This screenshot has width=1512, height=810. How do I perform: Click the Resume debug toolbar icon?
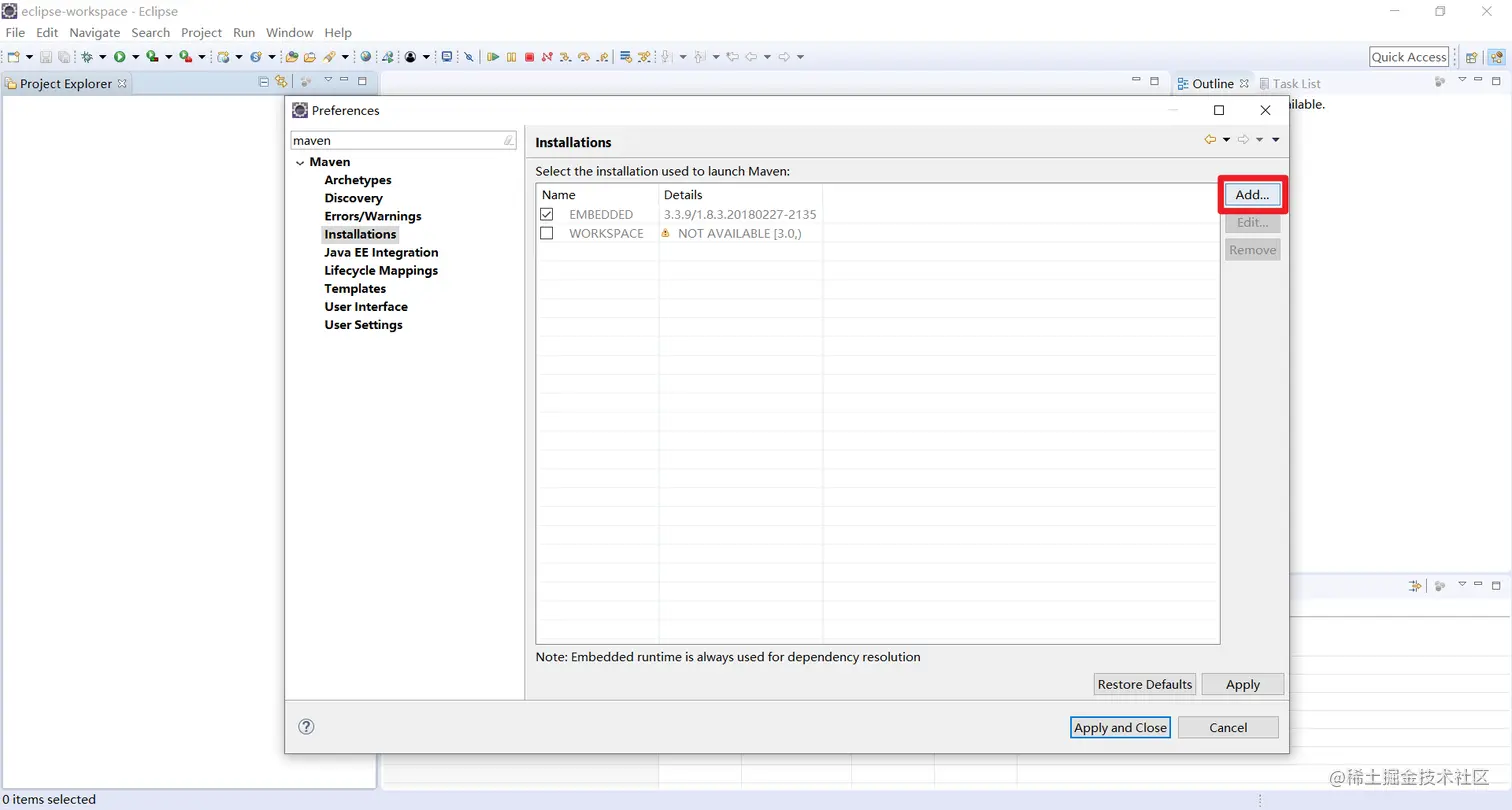[493, 57]
